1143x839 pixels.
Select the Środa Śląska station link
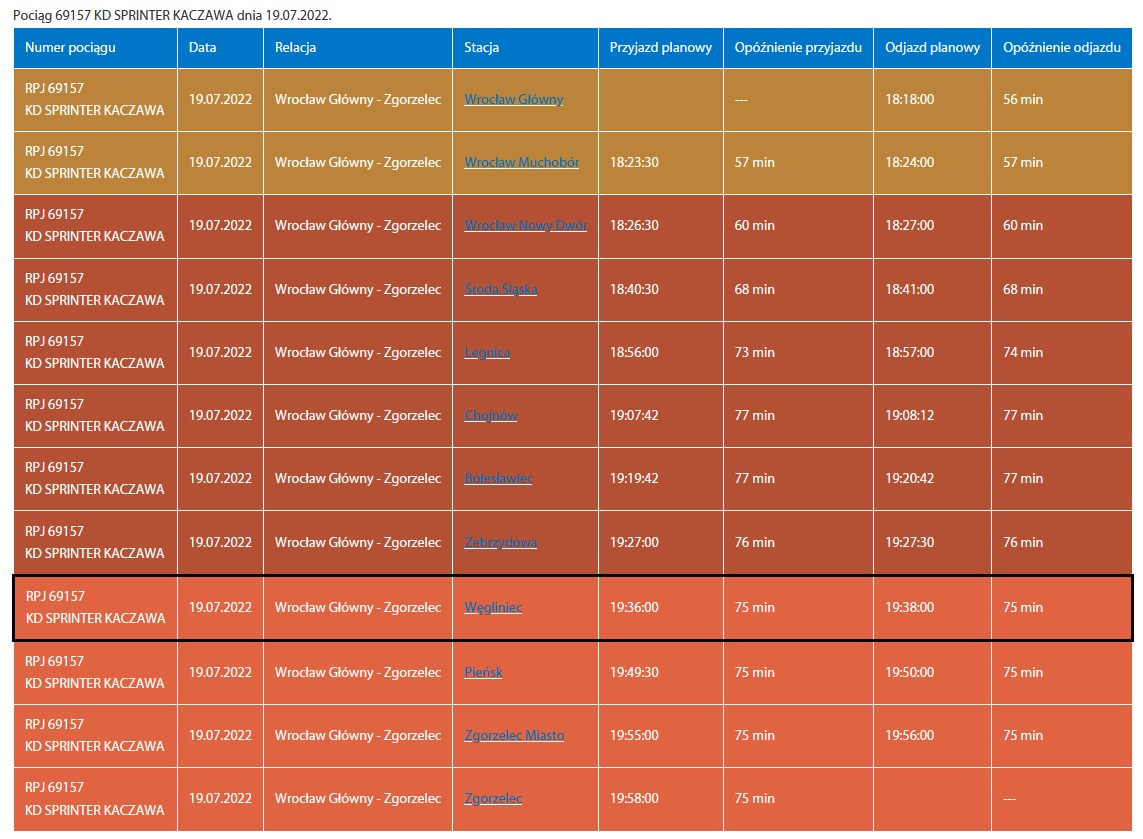click(x=500, y=289)
